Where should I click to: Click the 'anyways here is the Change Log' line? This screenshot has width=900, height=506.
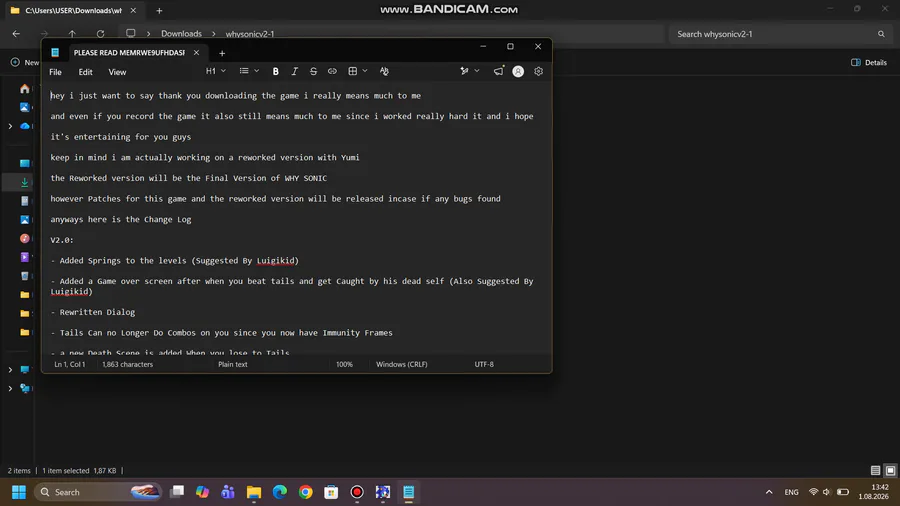click(x=121, y=219)
